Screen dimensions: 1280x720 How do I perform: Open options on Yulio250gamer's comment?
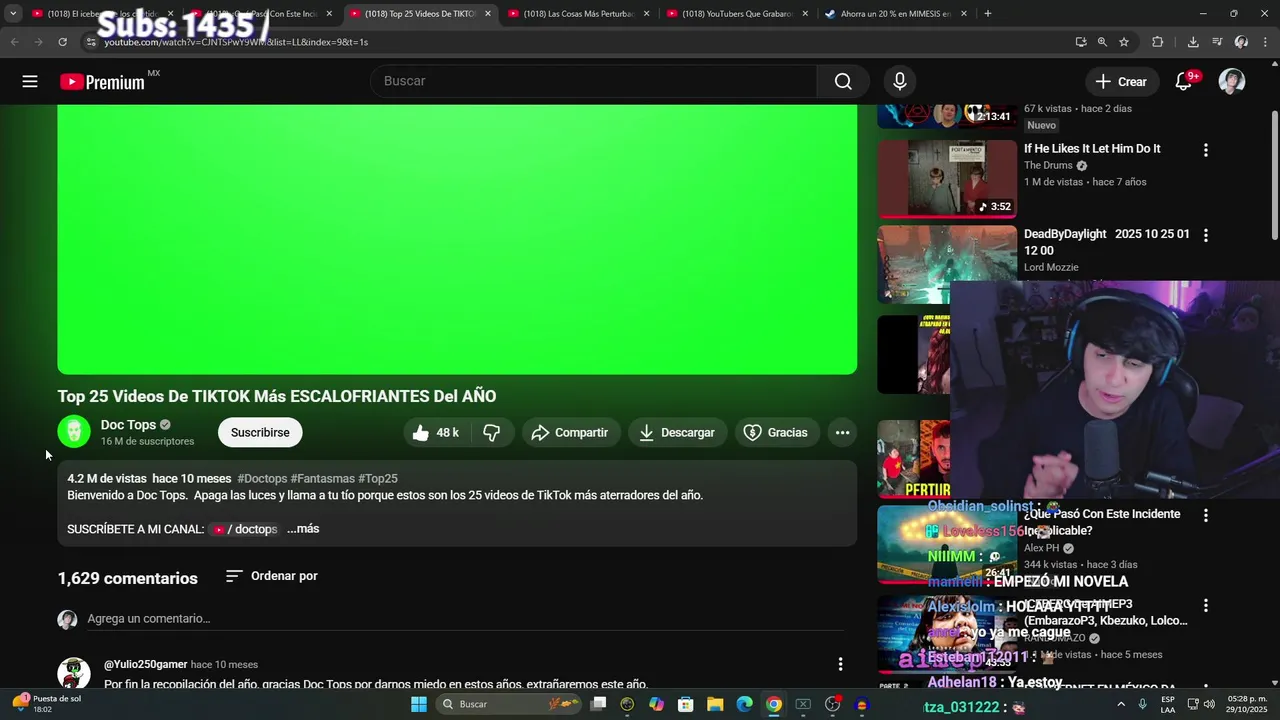(x=840, y=664)
